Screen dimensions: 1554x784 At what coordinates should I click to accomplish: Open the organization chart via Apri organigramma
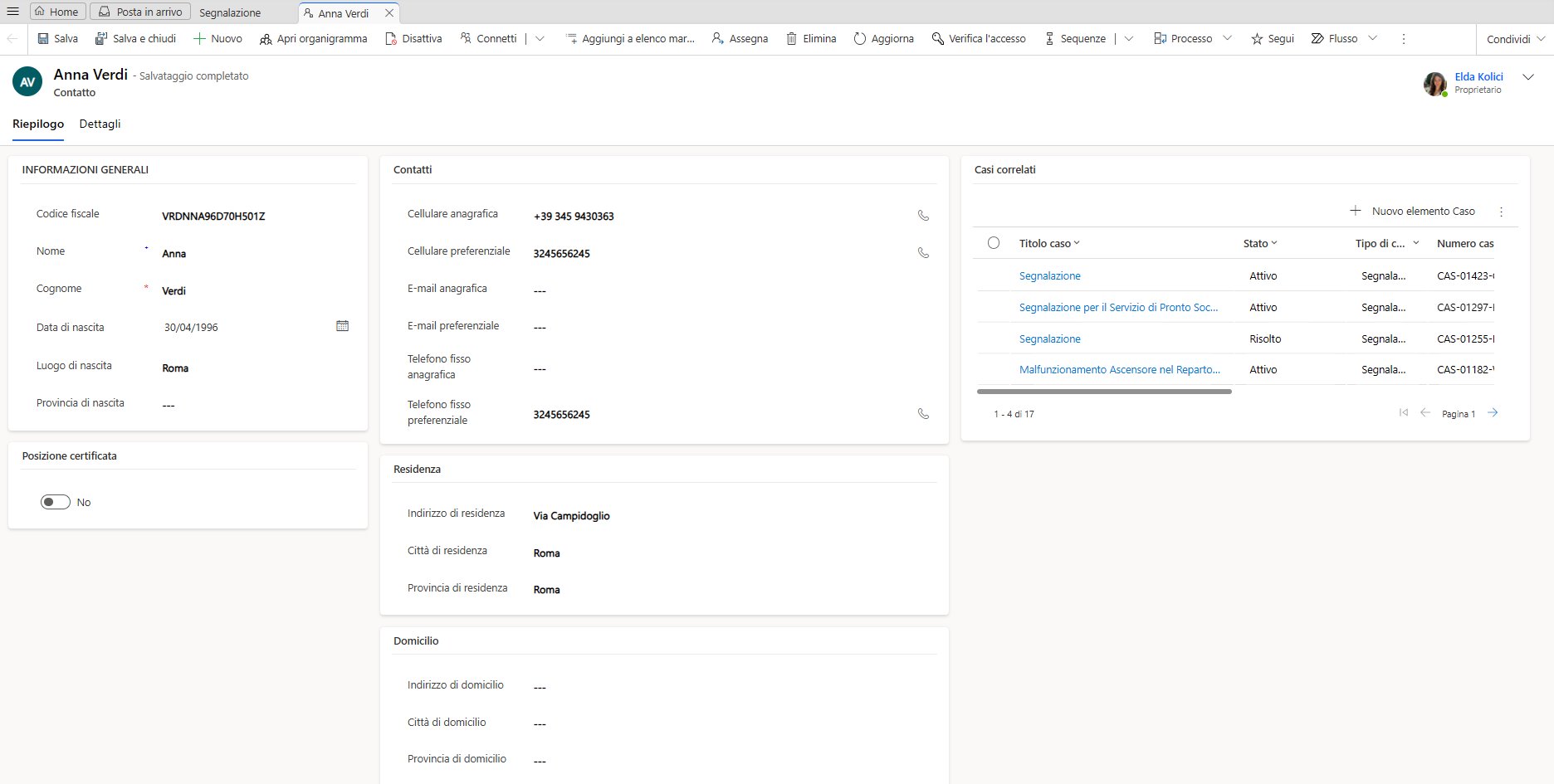click(313, 39)
